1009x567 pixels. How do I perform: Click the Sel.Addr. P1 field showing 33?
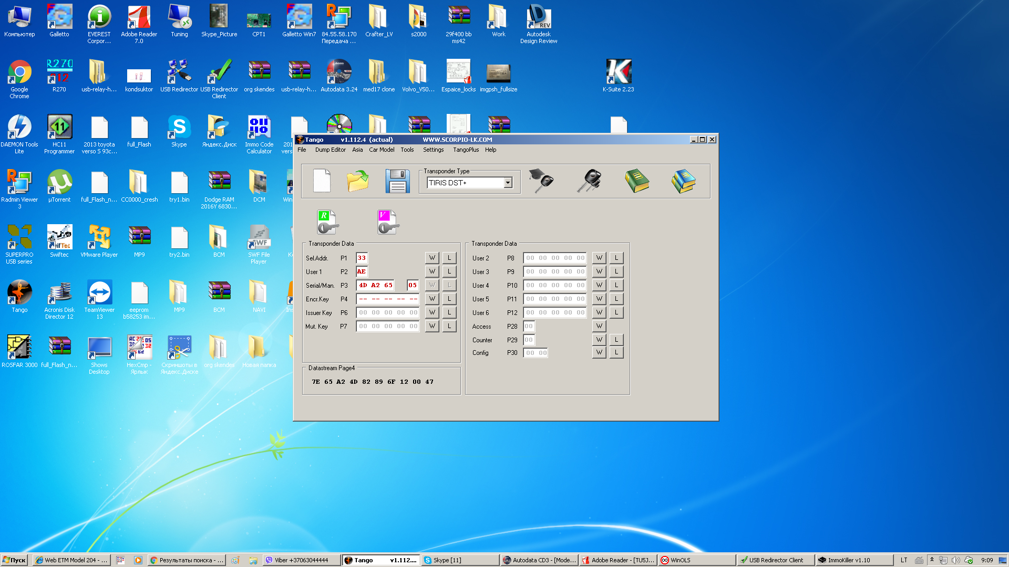362,258
